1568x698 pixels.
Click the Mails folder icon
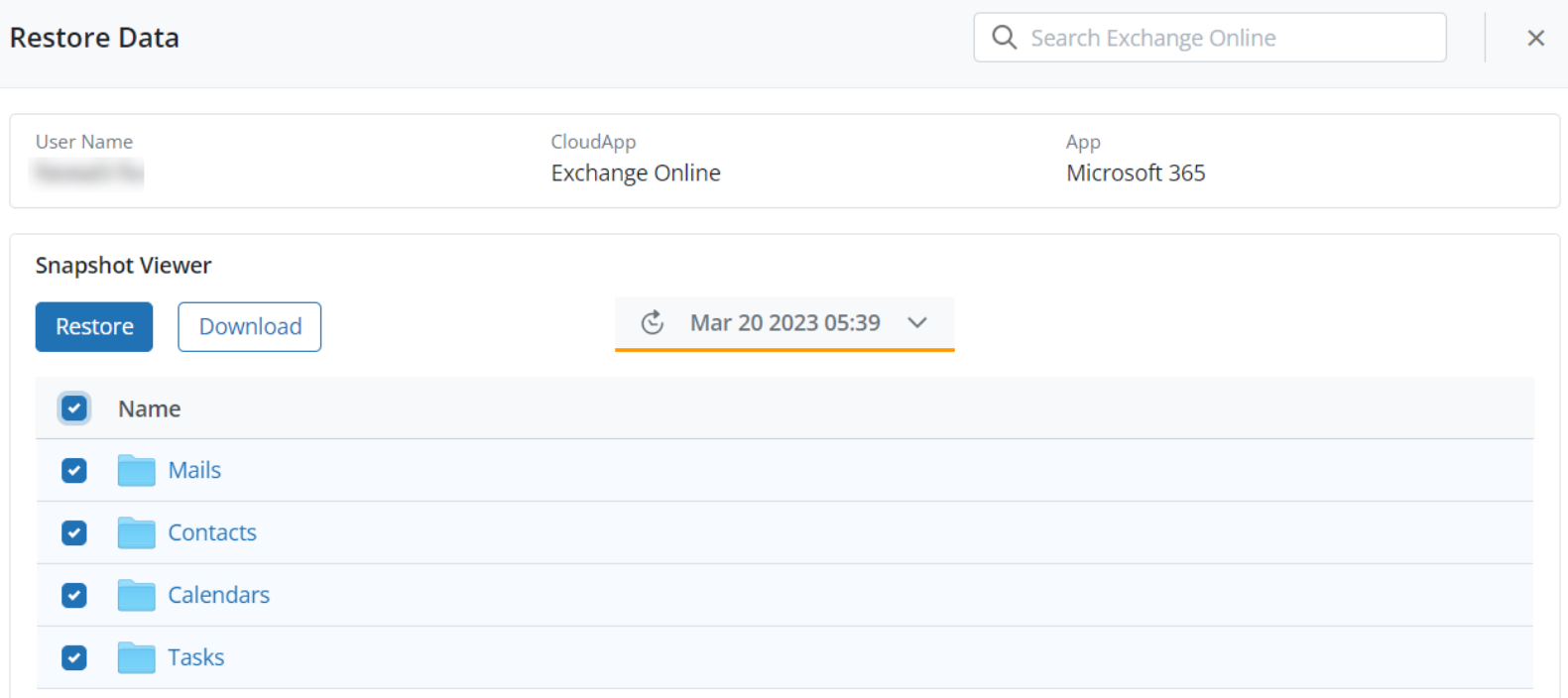tap(136, 470)
